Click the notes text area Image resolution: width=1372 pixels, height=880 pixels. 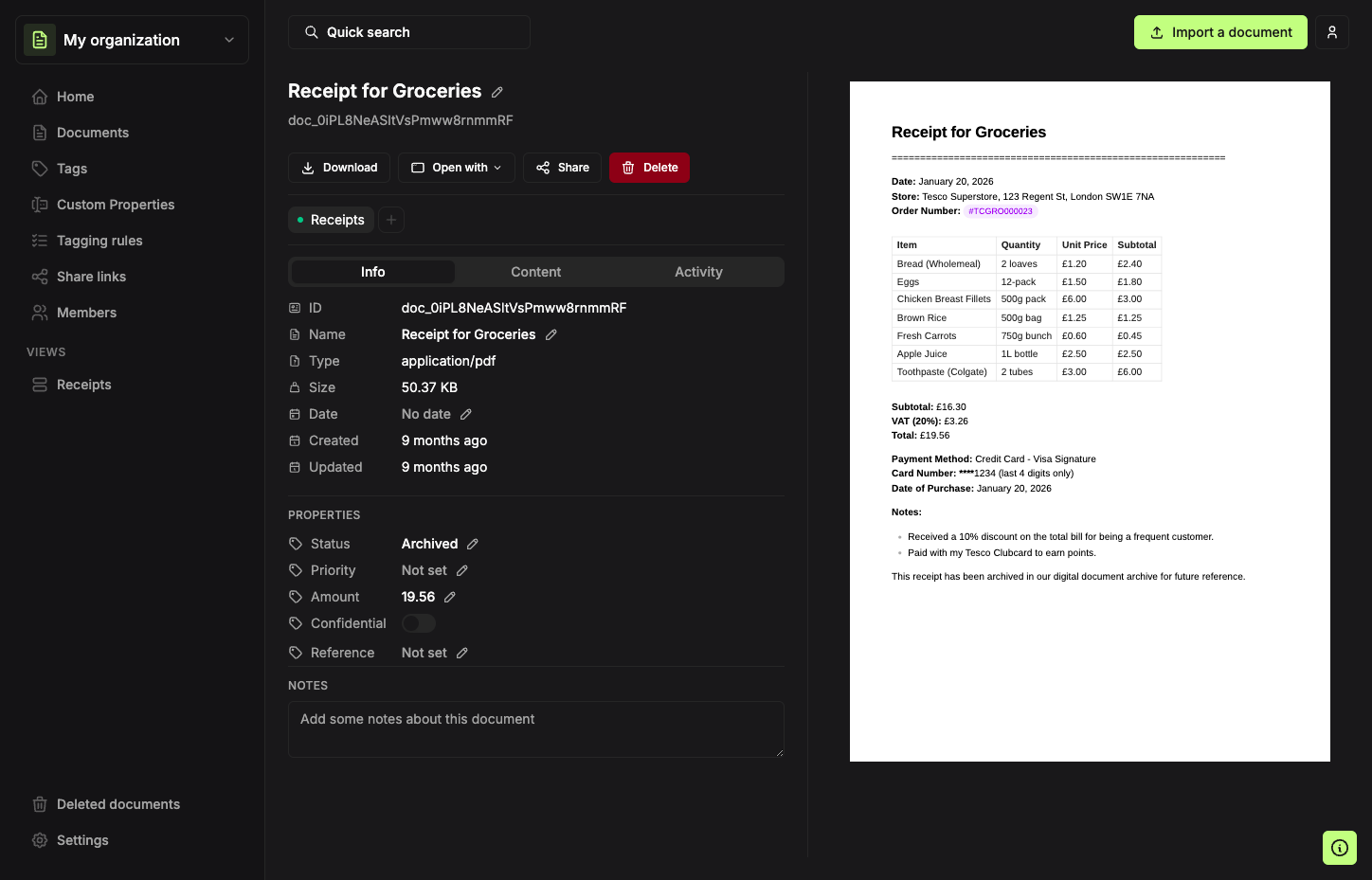click(x=536, y=729)
